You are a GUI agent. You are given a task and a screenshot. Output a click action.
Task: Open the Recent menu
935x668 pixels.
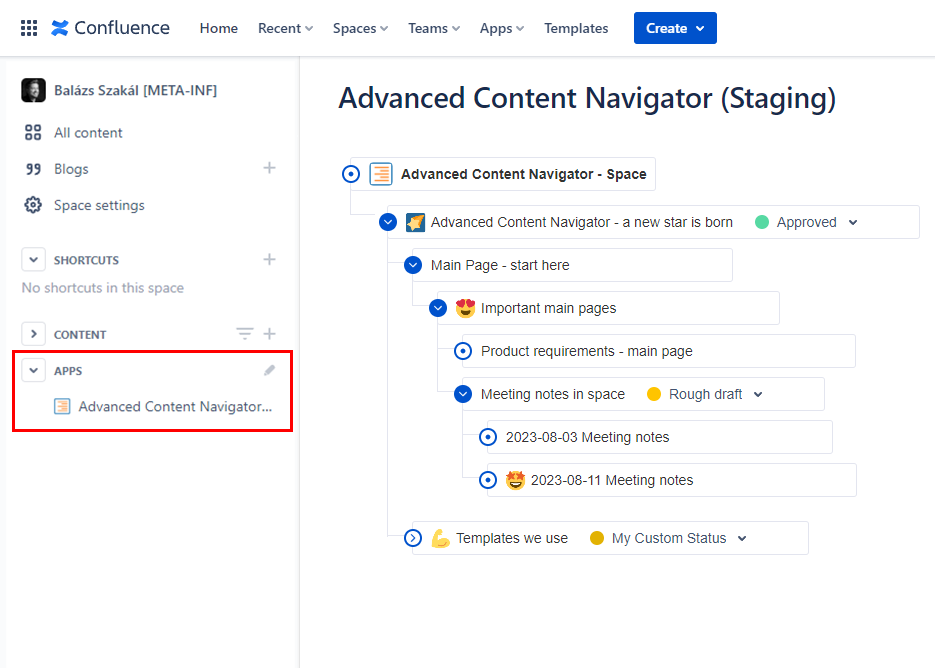tap(285, 28)
